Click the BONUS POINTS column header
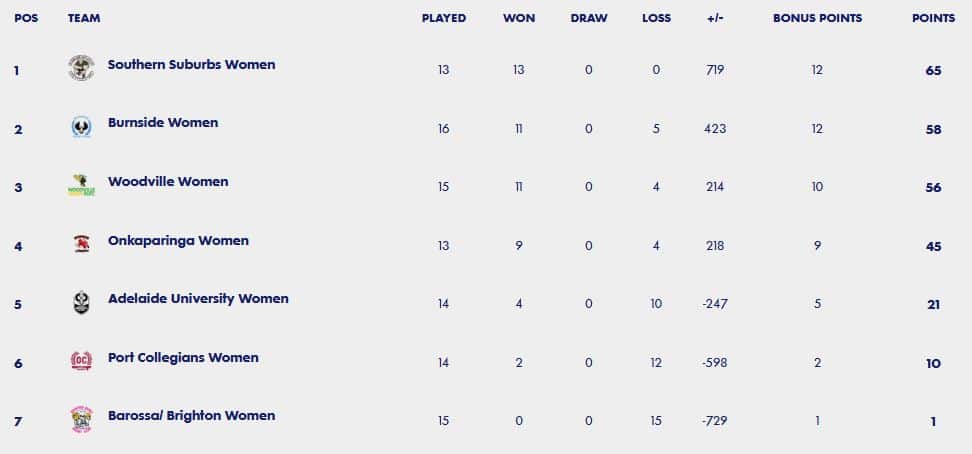This screenshot has height=454, width=972. click(x=817, y=19)
